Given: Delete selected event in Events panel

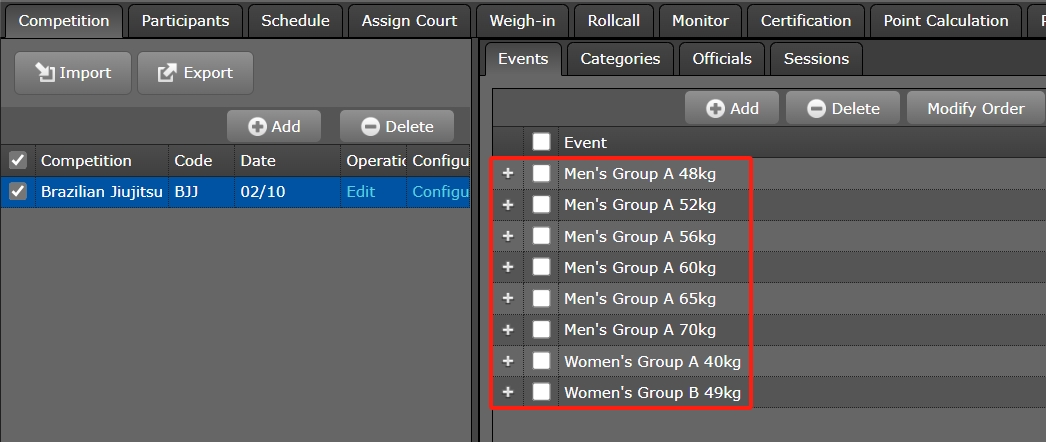Looking at the screenshot, I should click(x=817, y=109).
